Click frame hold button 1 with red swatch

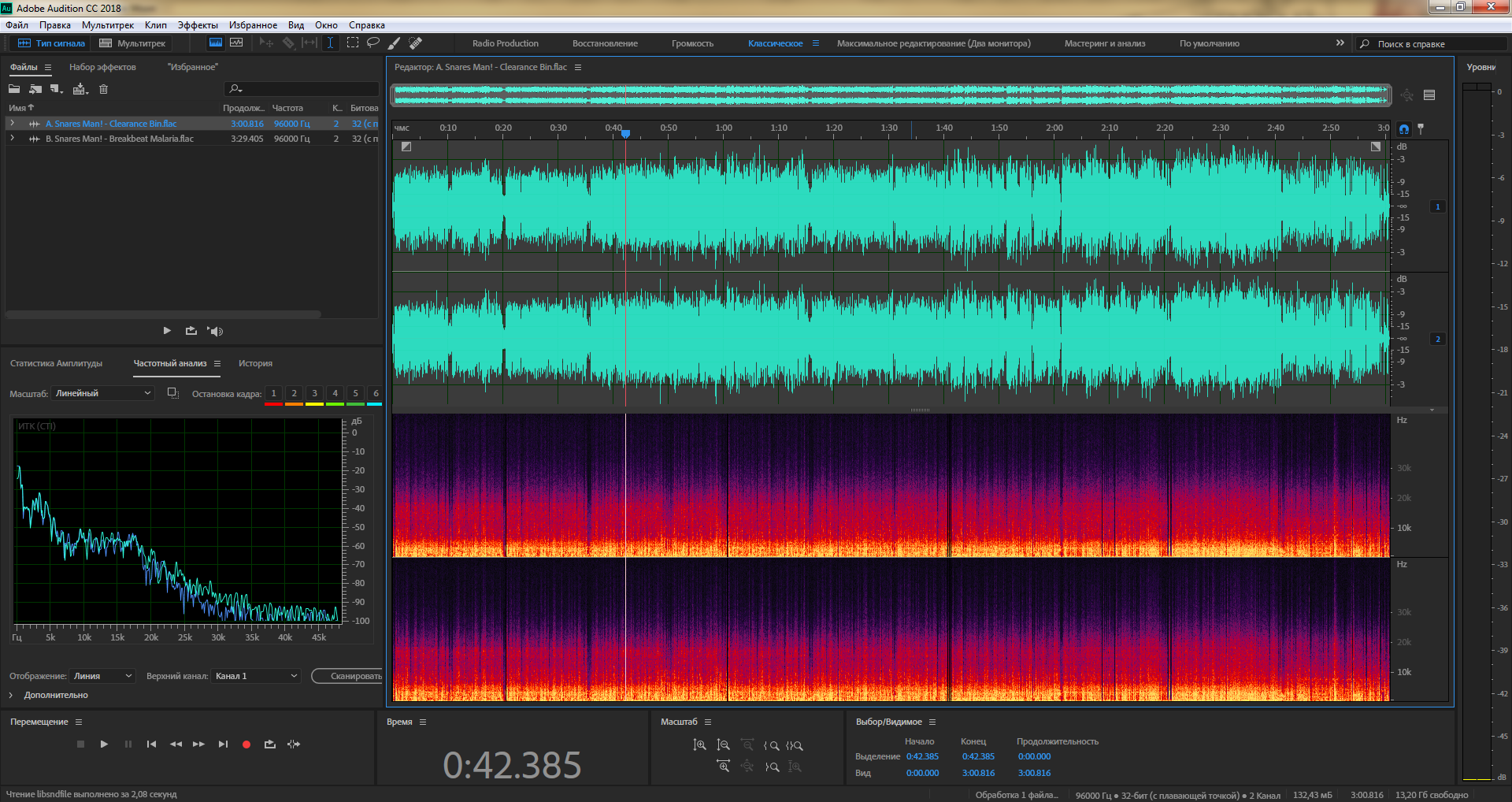point(273,394)
